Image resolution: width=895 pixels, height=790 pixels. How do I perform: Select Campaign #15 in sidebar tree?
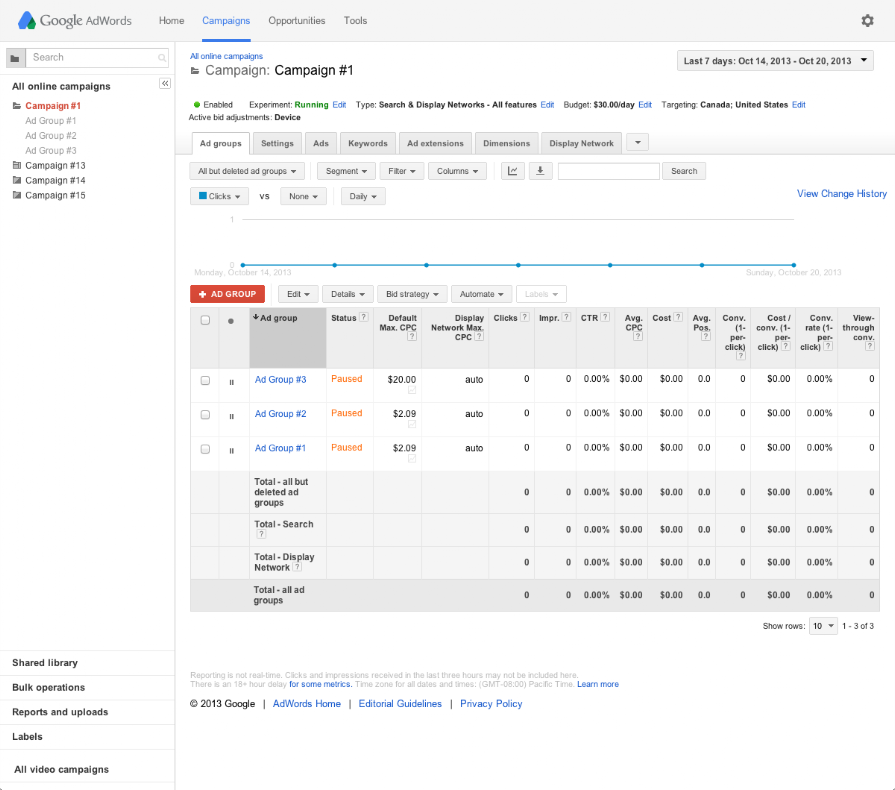(x=55, y=195)
